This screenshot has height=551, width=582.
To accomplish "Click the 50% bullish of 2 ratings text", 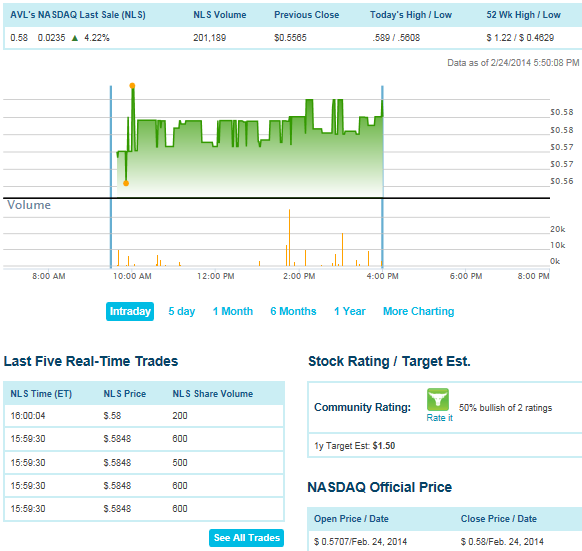I will (505, 408).
